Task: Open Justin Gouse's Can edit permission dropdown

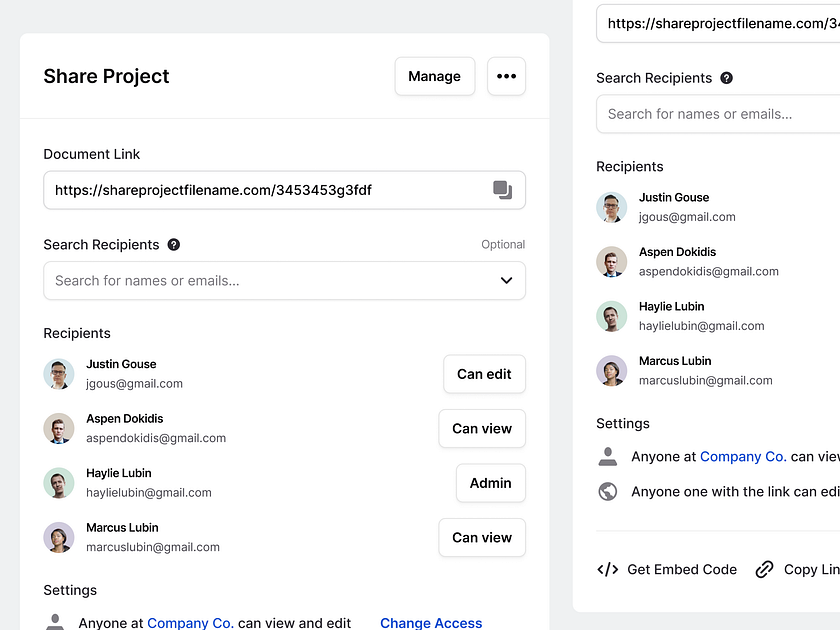Action: pyautogui.click(x=484, y=374)
